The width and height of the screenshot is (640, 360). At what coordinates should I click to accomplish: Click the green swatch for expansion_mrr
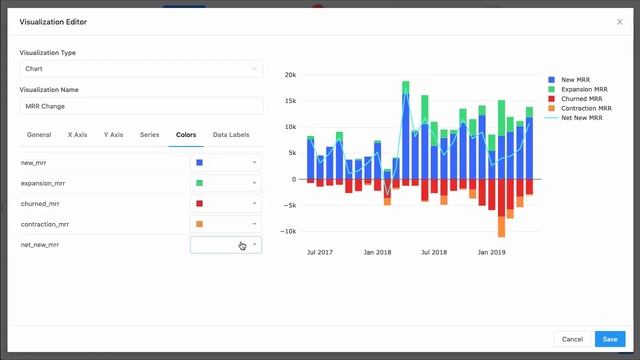pos(200,183)
